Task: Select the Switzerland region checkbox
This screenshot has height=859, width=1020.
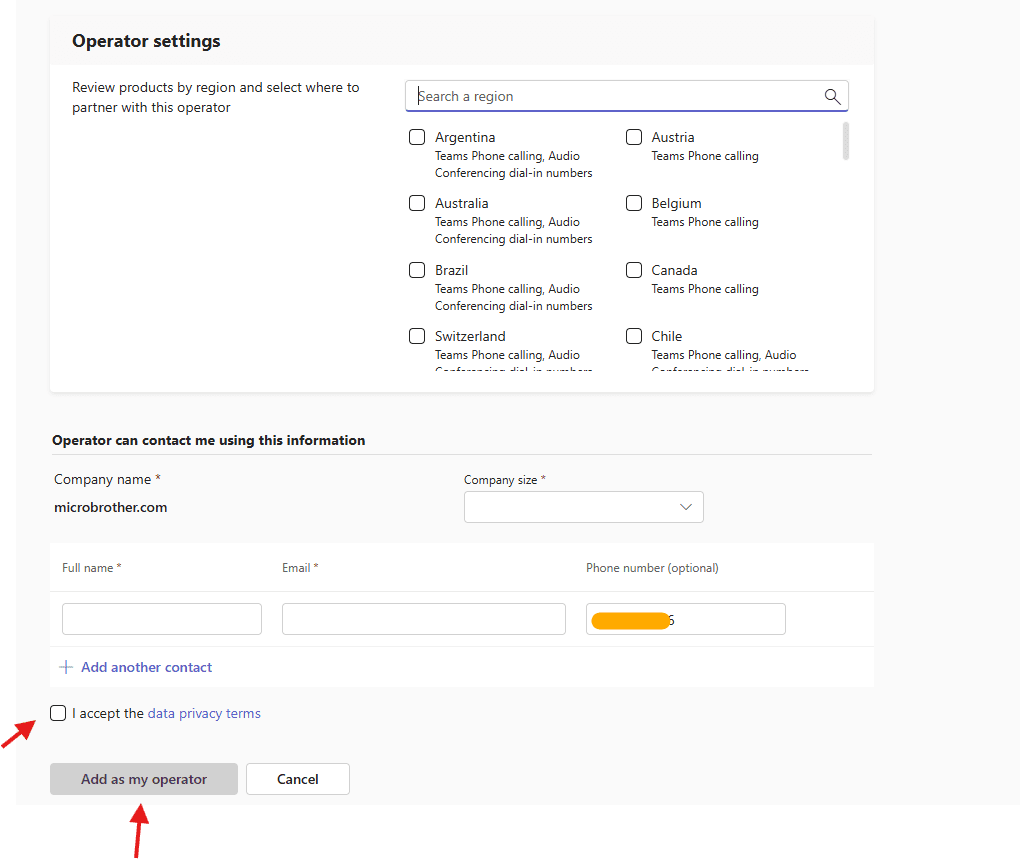Action: 417,336
